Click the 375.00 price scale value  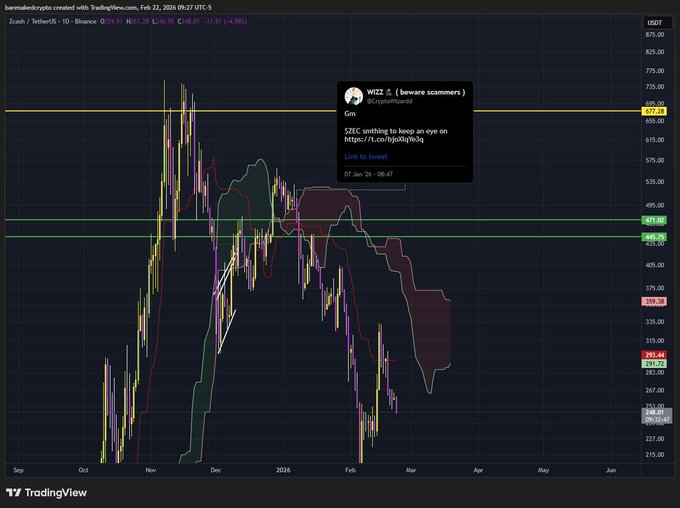pyautogui.click(x=654, y=288)
